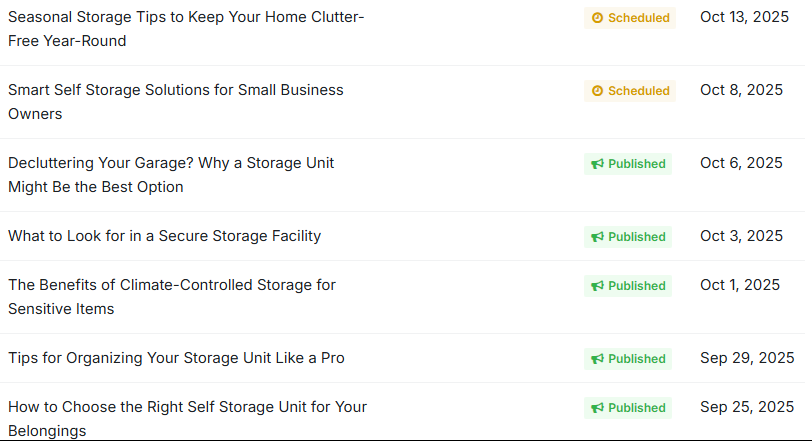This screenshot has width=812, height=441.
Task: Click megaphone icon on Sep 29 Published badge
Action: point(597,359)
